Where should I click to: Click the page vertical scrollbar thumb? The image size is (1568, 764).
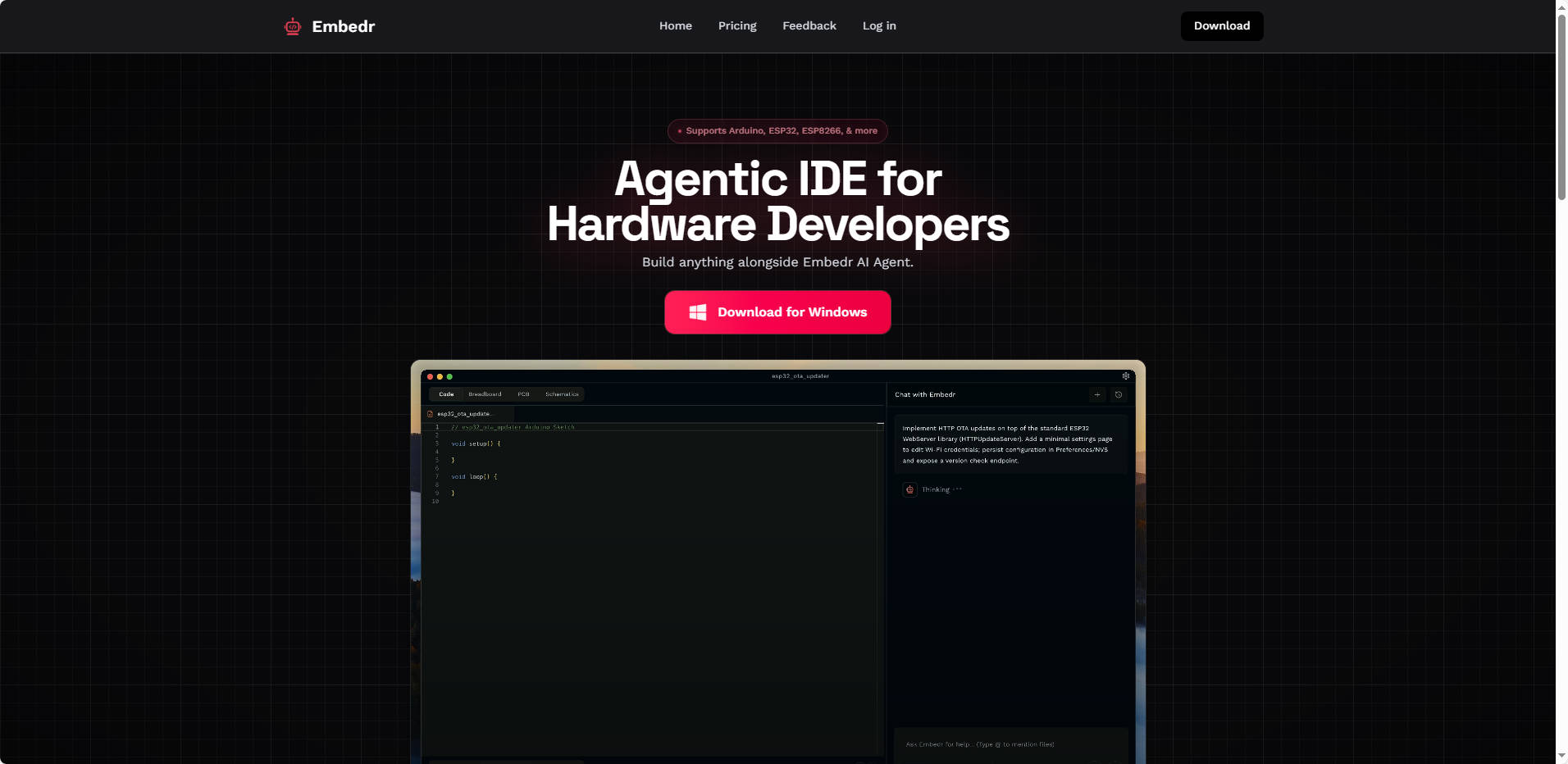pos(1561,107)
